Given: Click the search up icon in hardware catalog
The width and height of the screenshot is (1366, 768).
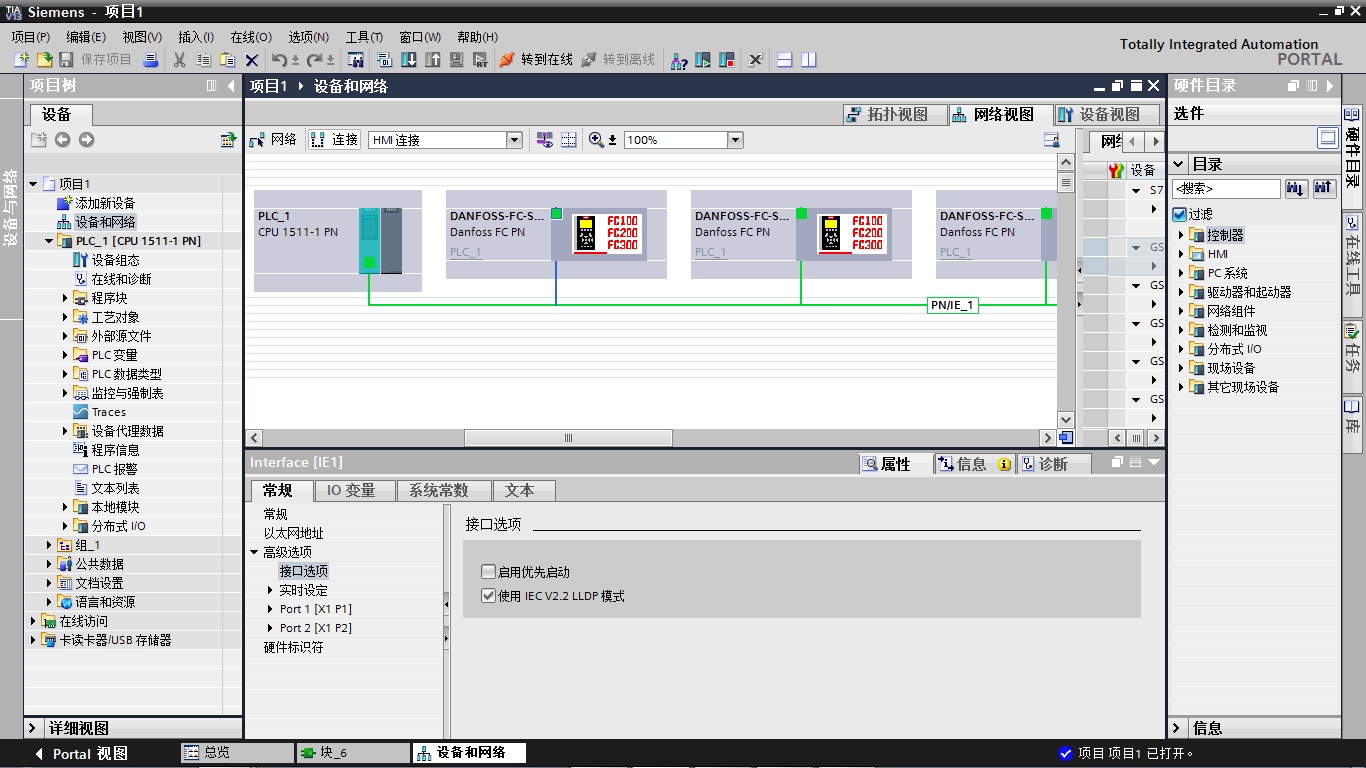Looking at the screenshot, I should point(1324,188).
